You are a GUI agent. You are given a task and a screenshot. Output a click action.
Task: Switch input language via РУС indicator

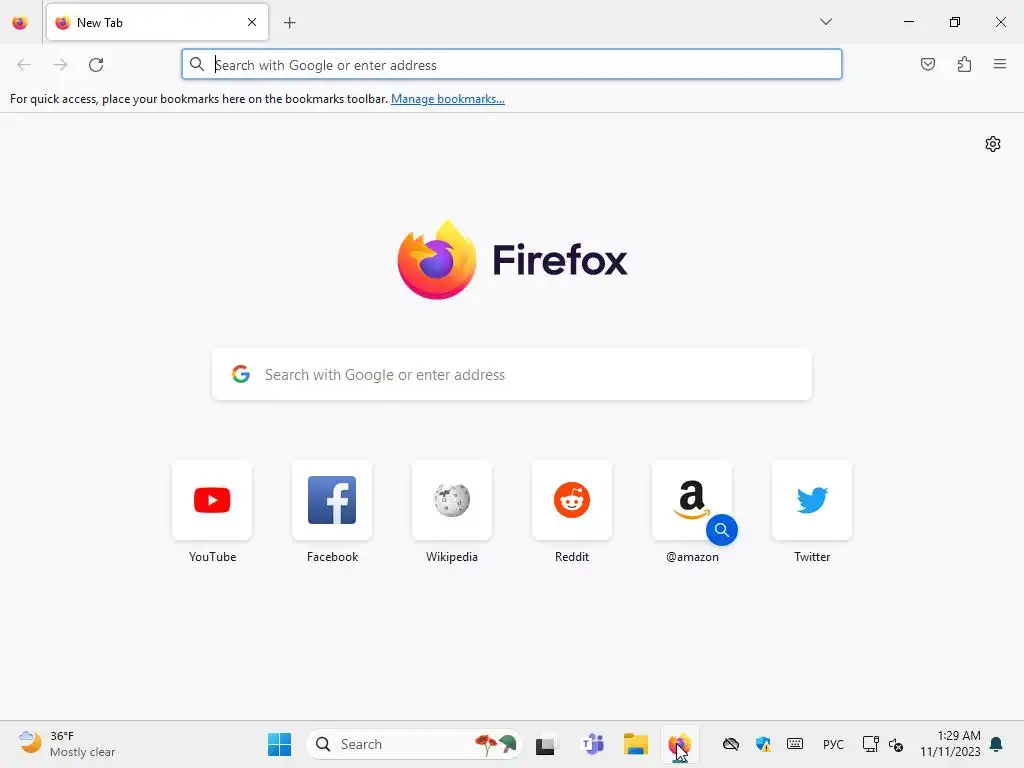833,744
